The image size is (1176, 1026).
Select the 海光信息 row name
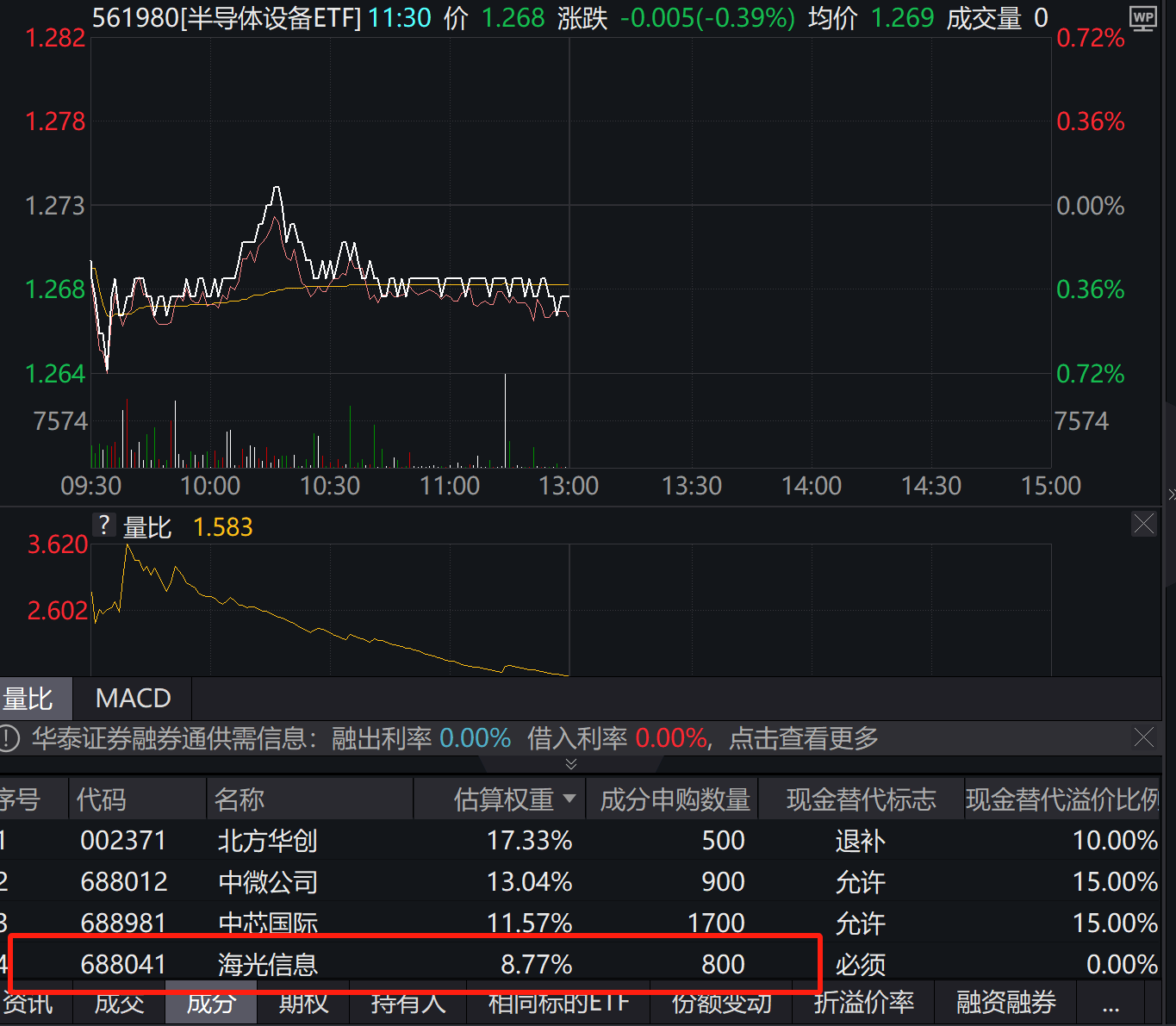pyautogui.click(x=268, y=964)
